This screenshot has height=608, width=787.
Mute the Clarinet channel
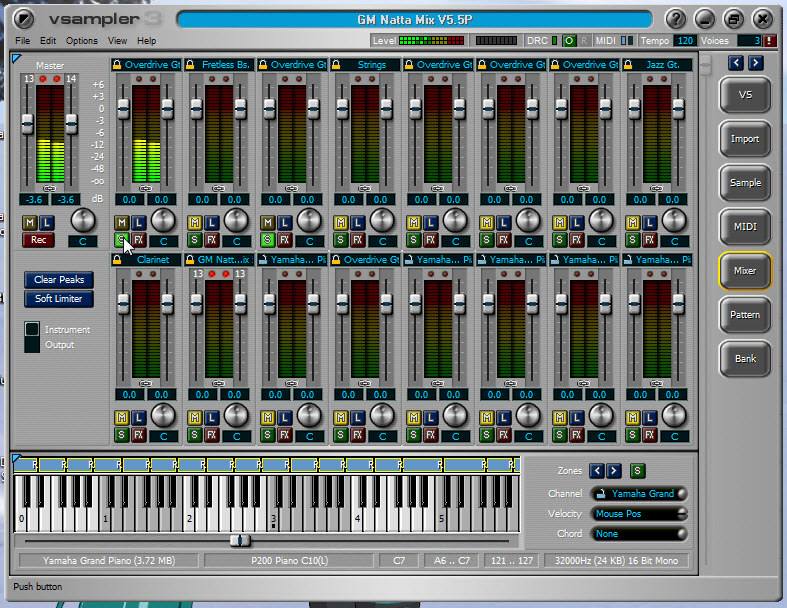pyautogui.click(x=121, y=417)
